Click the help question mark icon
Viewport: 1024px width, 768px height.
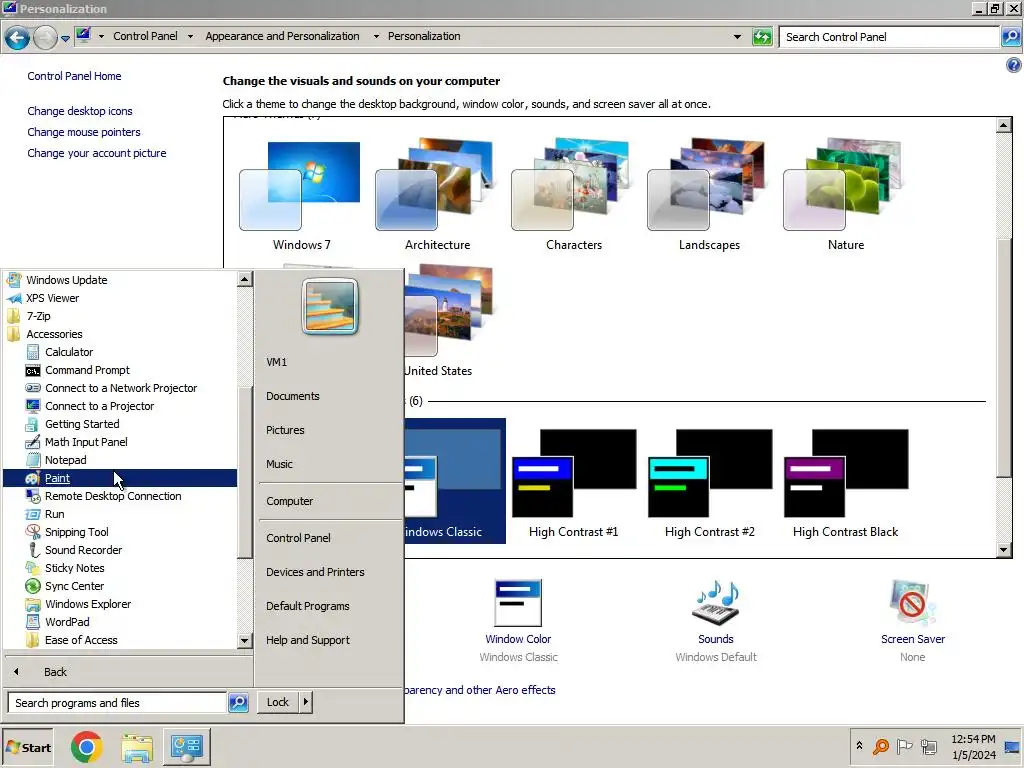1014,65
